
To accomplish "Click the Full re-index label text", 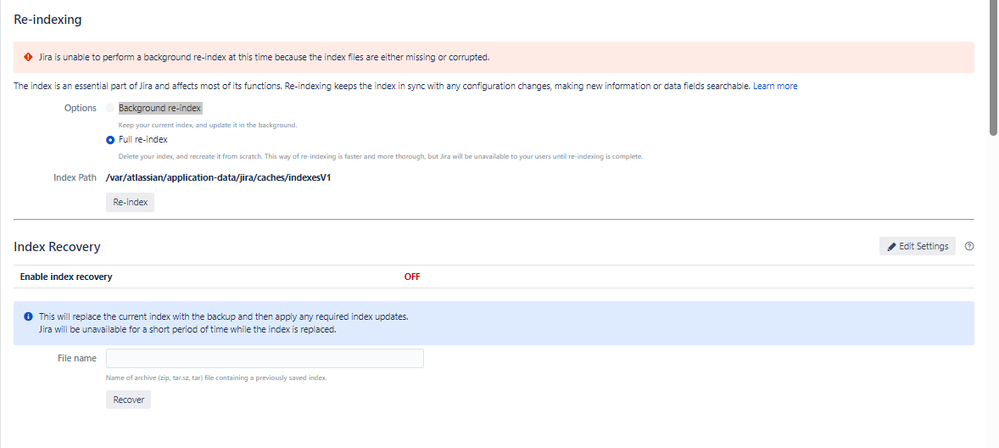I will [143, 140].
